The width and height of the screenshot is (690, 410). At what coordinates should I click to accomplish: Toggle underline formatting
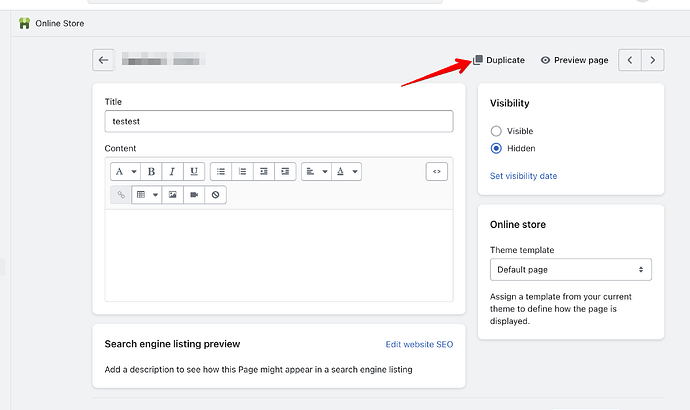(193, 171)
